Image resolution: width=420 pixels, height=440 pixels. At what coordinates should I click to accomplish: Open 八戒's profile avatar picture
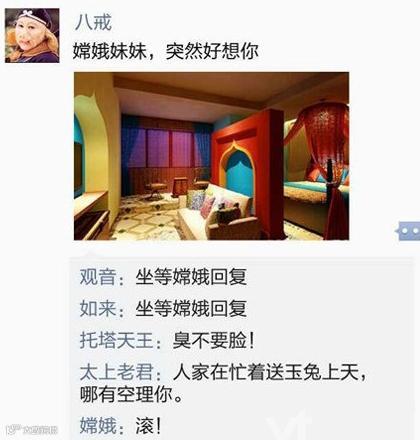32,35
